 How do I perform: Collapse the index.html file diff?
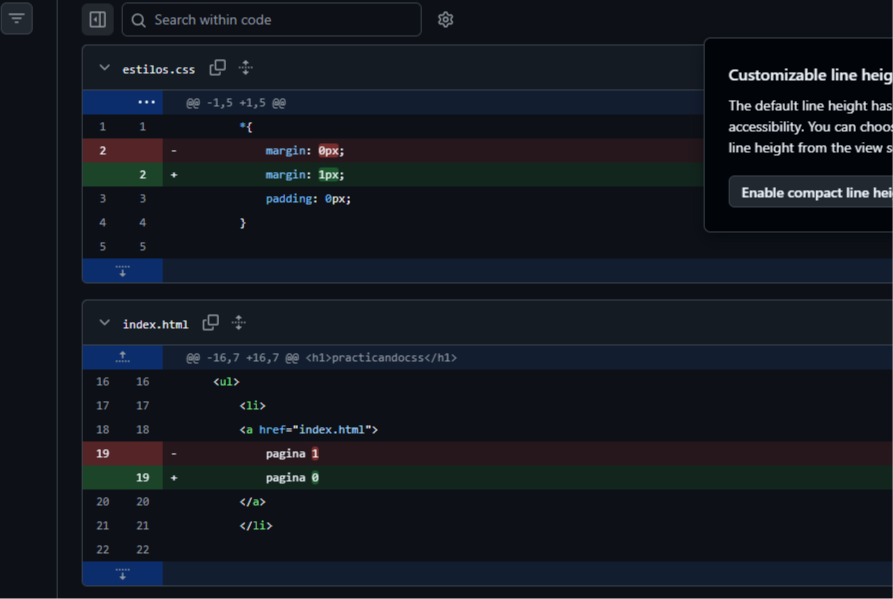click(x=104, y=323)
